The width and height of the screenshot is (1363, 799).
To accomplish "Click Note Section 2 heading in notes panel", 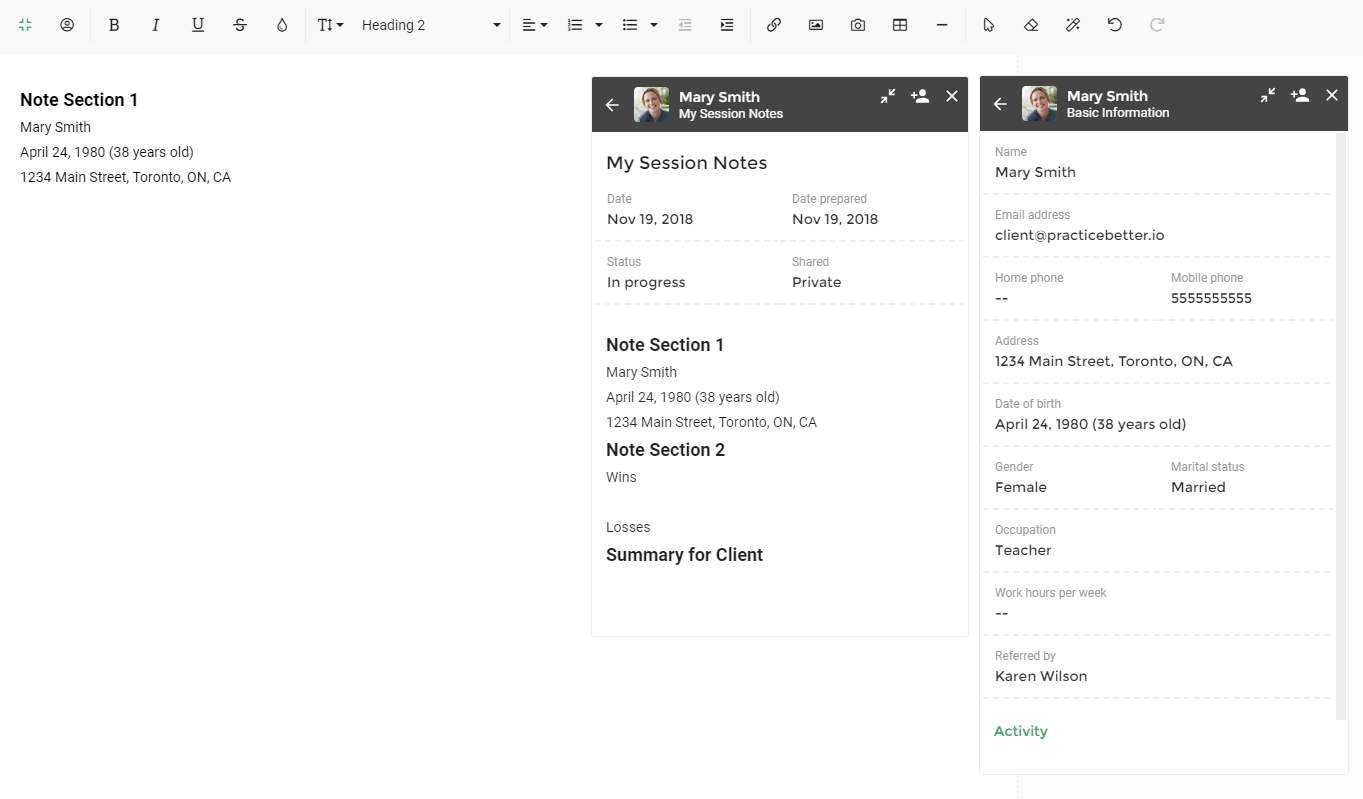I will tap(665, 450).
